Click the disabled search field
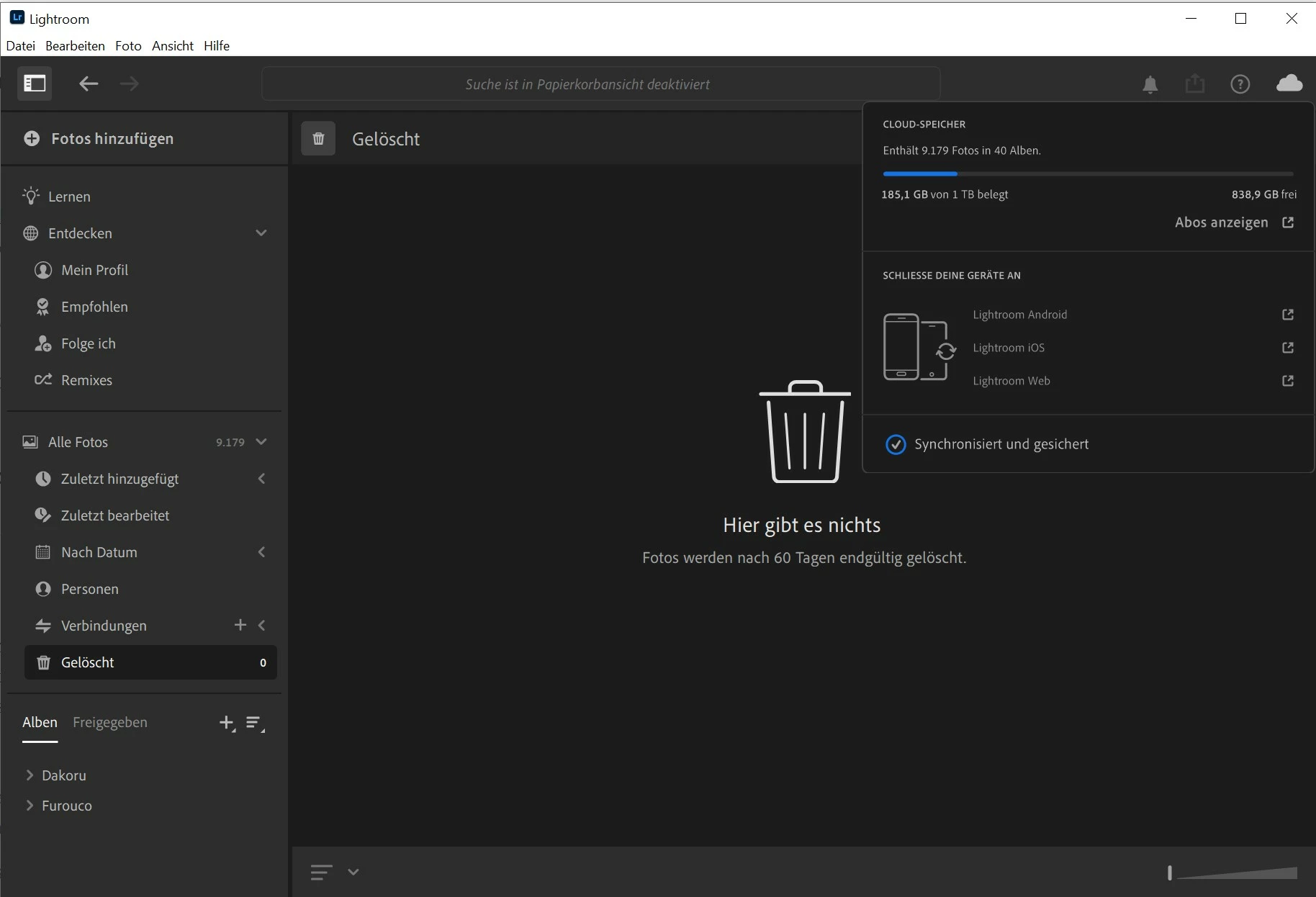 pos(601,84)
